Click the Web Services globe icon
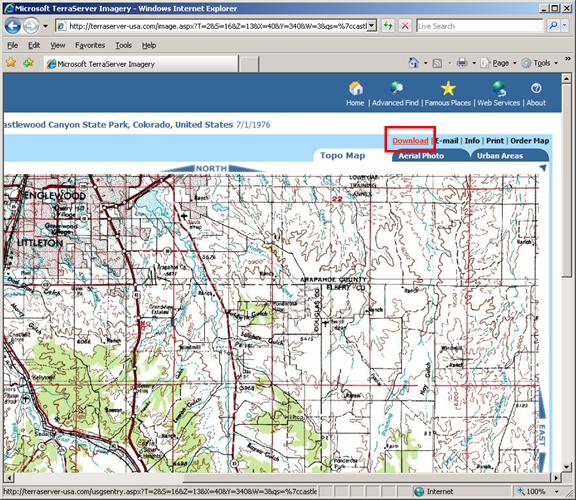This screenshot has height=500, width=576. coord(499,89)
